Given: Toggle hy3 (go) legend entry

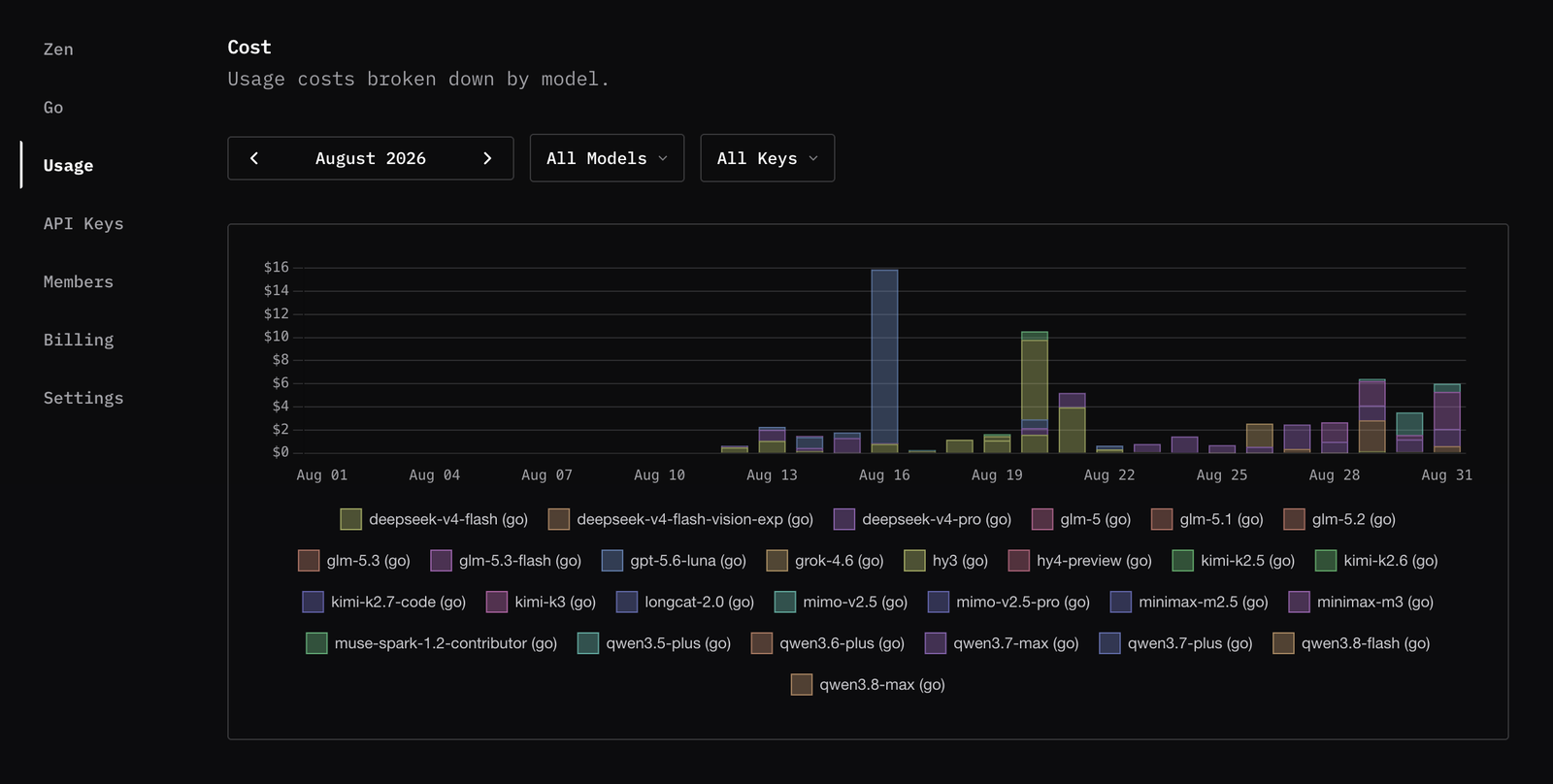Looking at the screenshot, I should tap(946, 561).
